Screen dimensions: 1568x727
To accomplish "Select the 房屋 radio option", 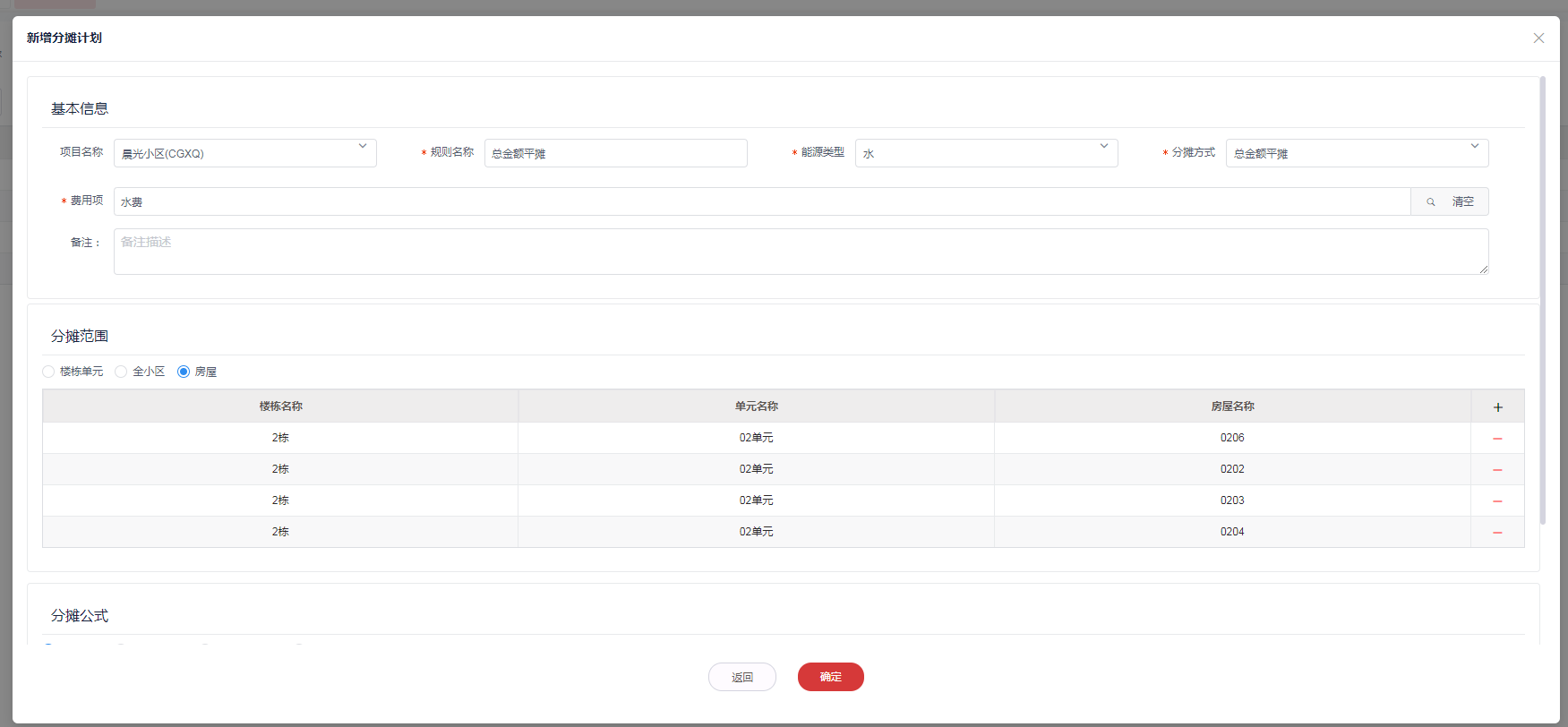I will click(x=184, y=372).
